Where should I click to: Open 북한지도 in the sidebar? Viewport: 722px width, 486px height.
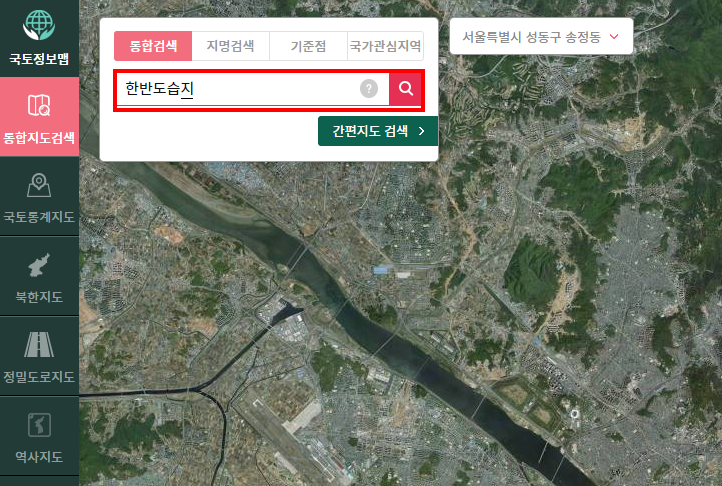pos(39,276)
